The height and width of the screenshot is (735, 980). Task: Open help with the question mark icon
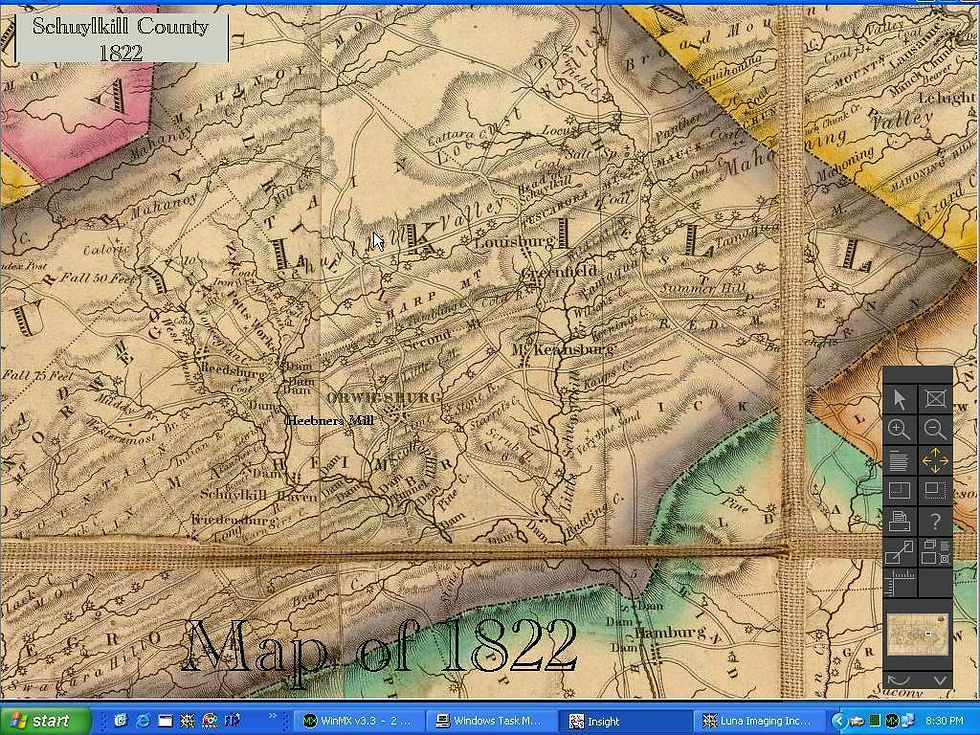point(935,521)
